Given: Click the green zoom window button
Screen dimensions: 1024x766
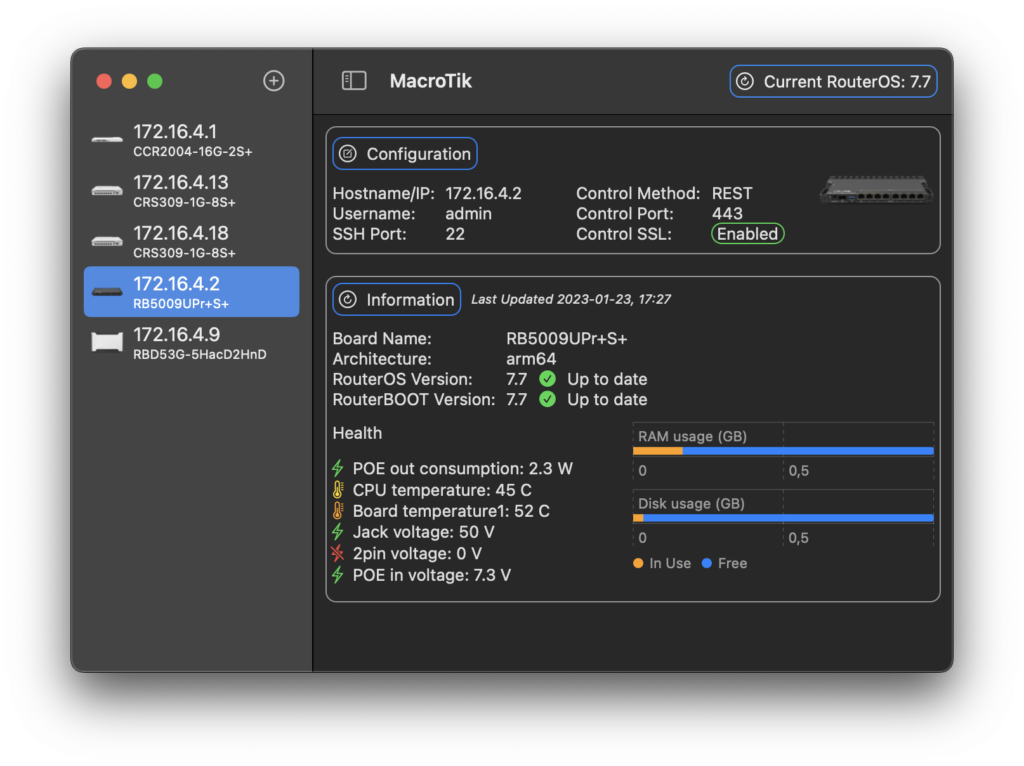Looking at the screenshot, I should [155, 81].
